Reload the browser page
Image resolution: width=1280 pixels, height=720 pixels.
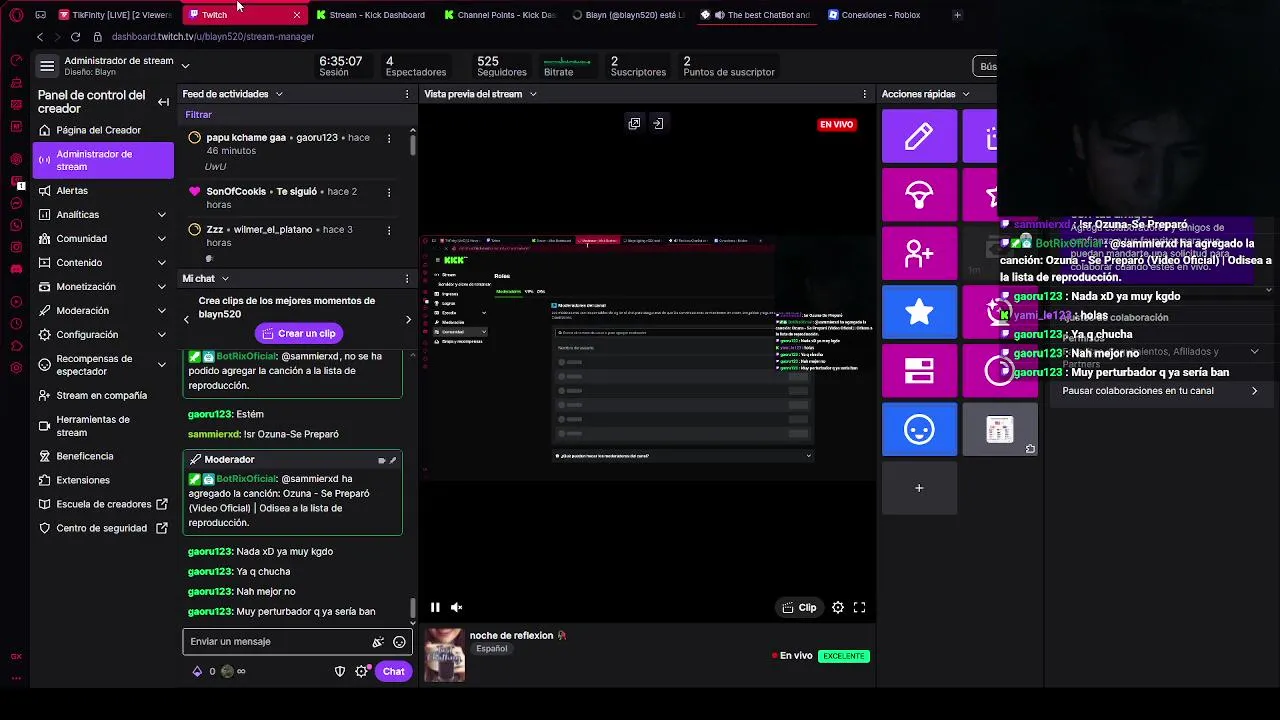(75, 37)
